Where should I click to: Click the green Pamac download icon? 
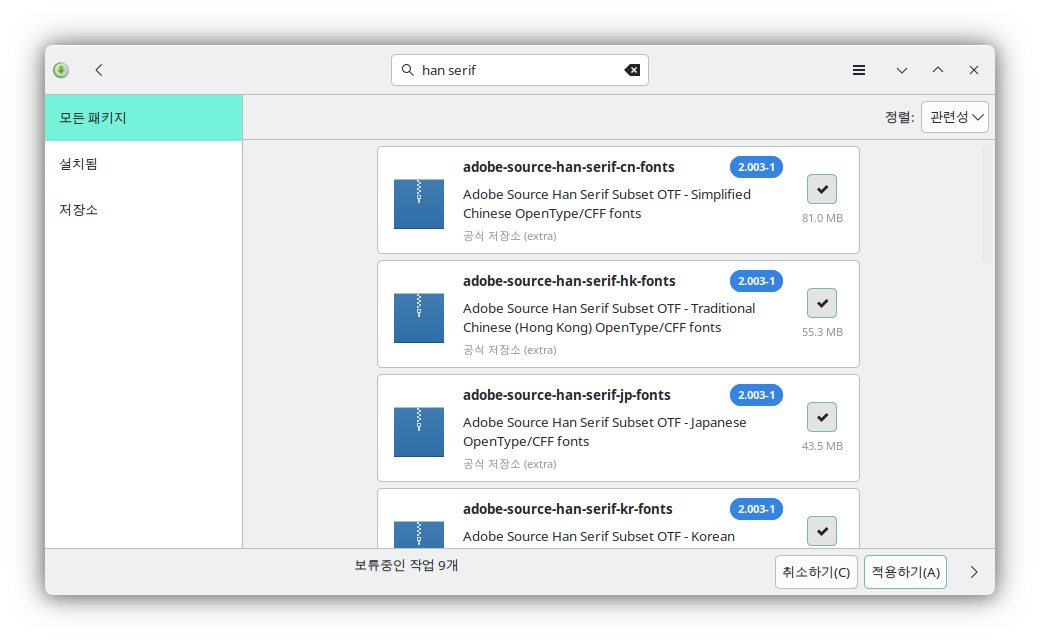pyautogui.click(x=61, y=70)
